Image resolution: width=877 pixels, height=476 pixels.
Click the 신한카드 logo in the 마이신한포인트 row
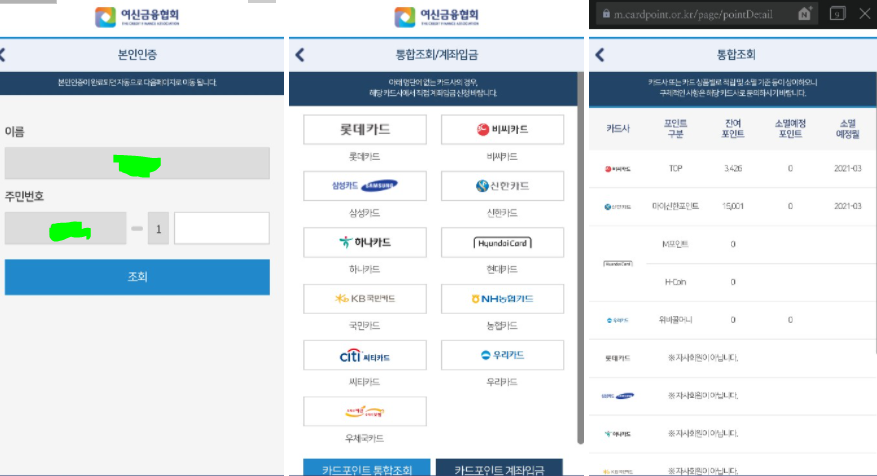(617, 206)
